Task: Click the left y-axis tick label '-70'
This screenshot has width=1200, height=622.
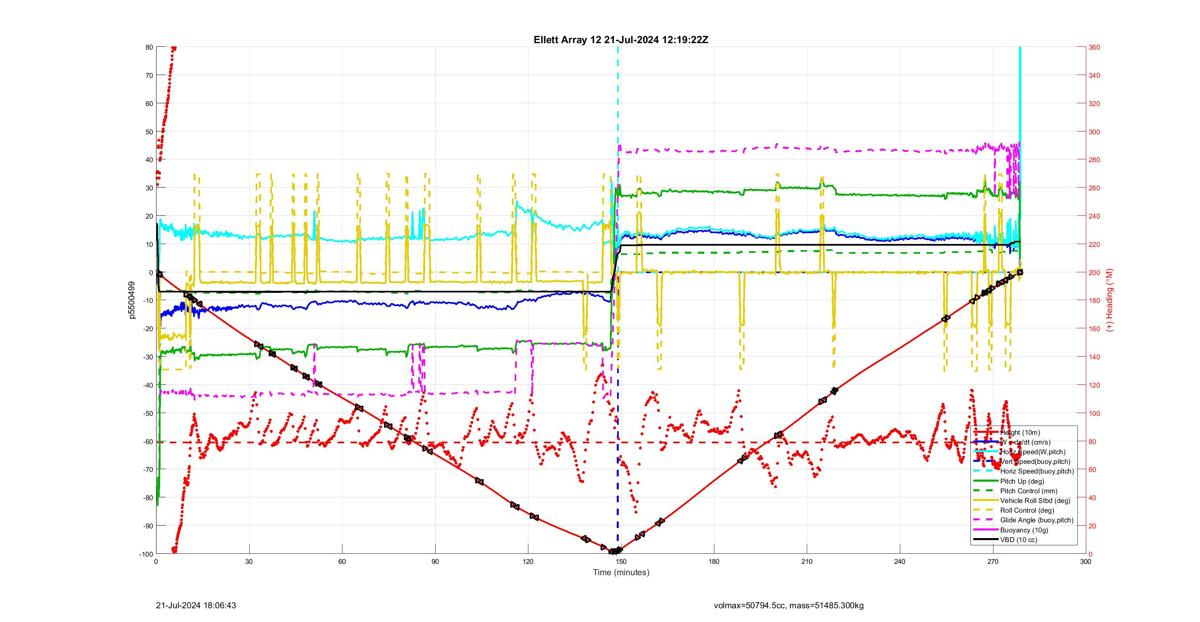Action: 146,470
